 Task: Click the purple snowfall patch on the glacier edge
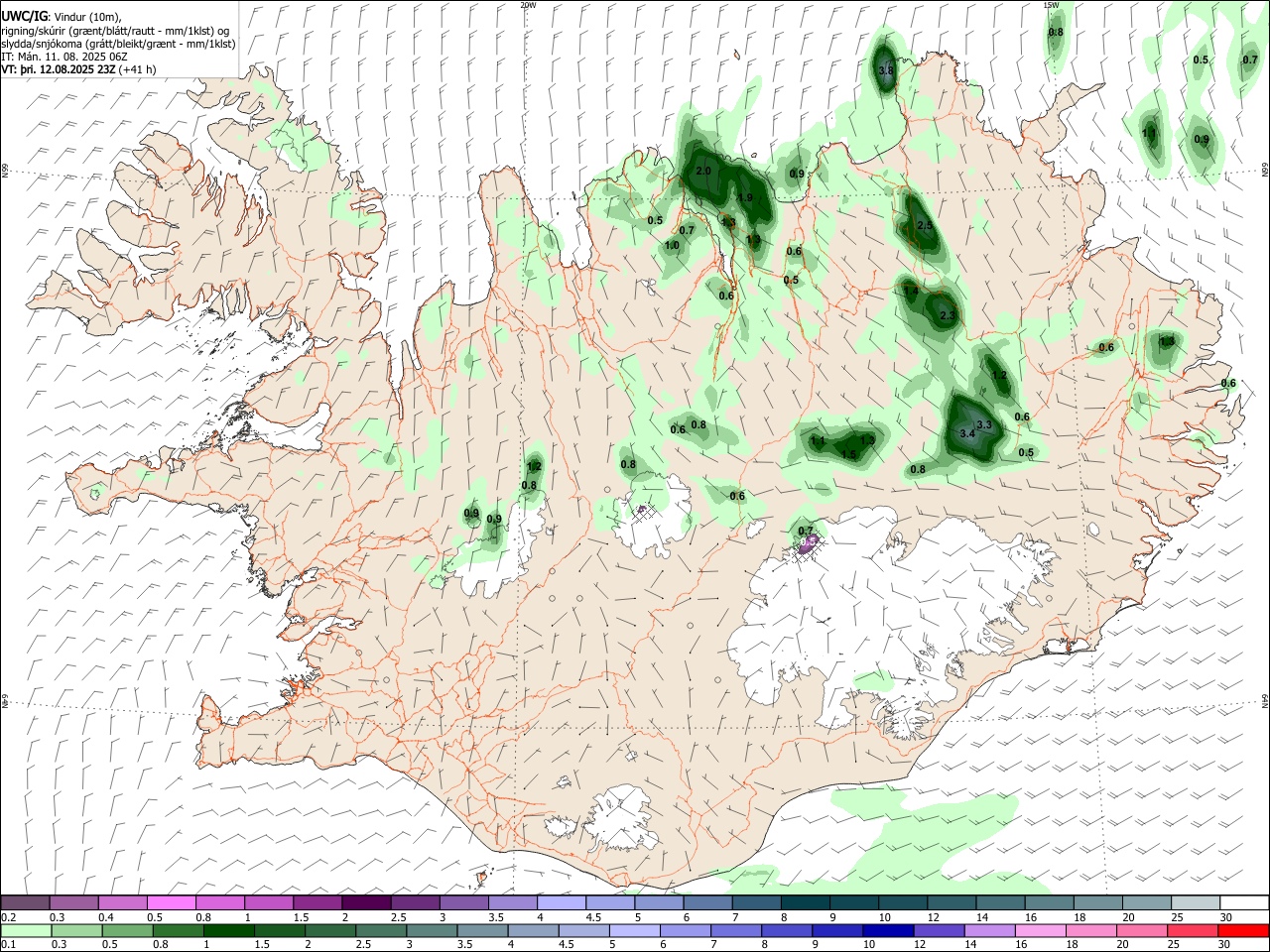pos(809,543)
